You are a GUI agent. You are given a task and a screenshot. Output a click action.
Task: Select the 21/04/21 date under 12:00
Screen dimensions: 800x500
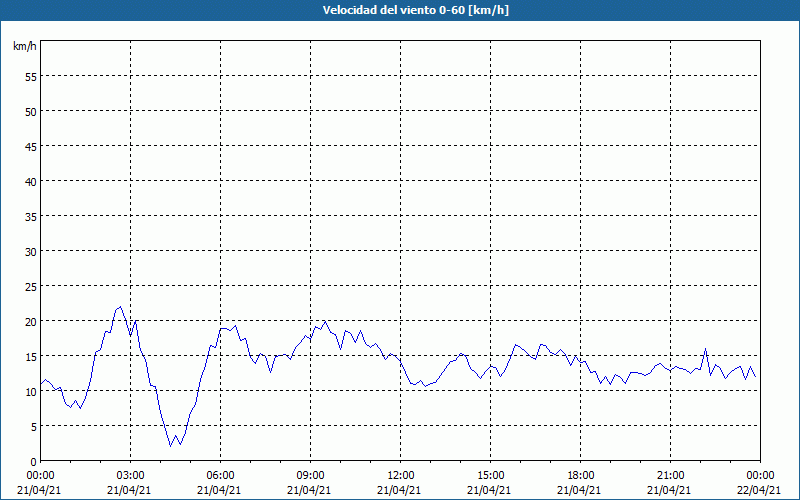pyautogui.click(x=399, y=490)
